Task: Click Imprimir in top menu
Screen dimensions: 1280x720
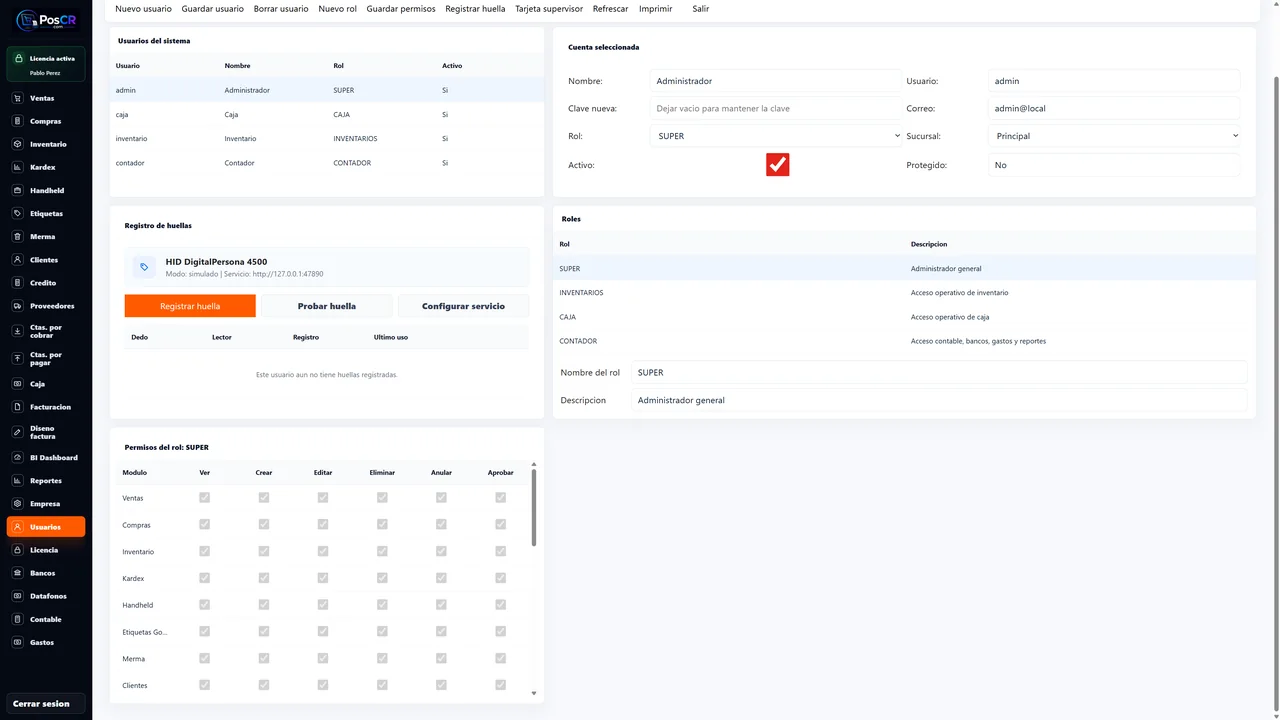Action: coord(655,8)
